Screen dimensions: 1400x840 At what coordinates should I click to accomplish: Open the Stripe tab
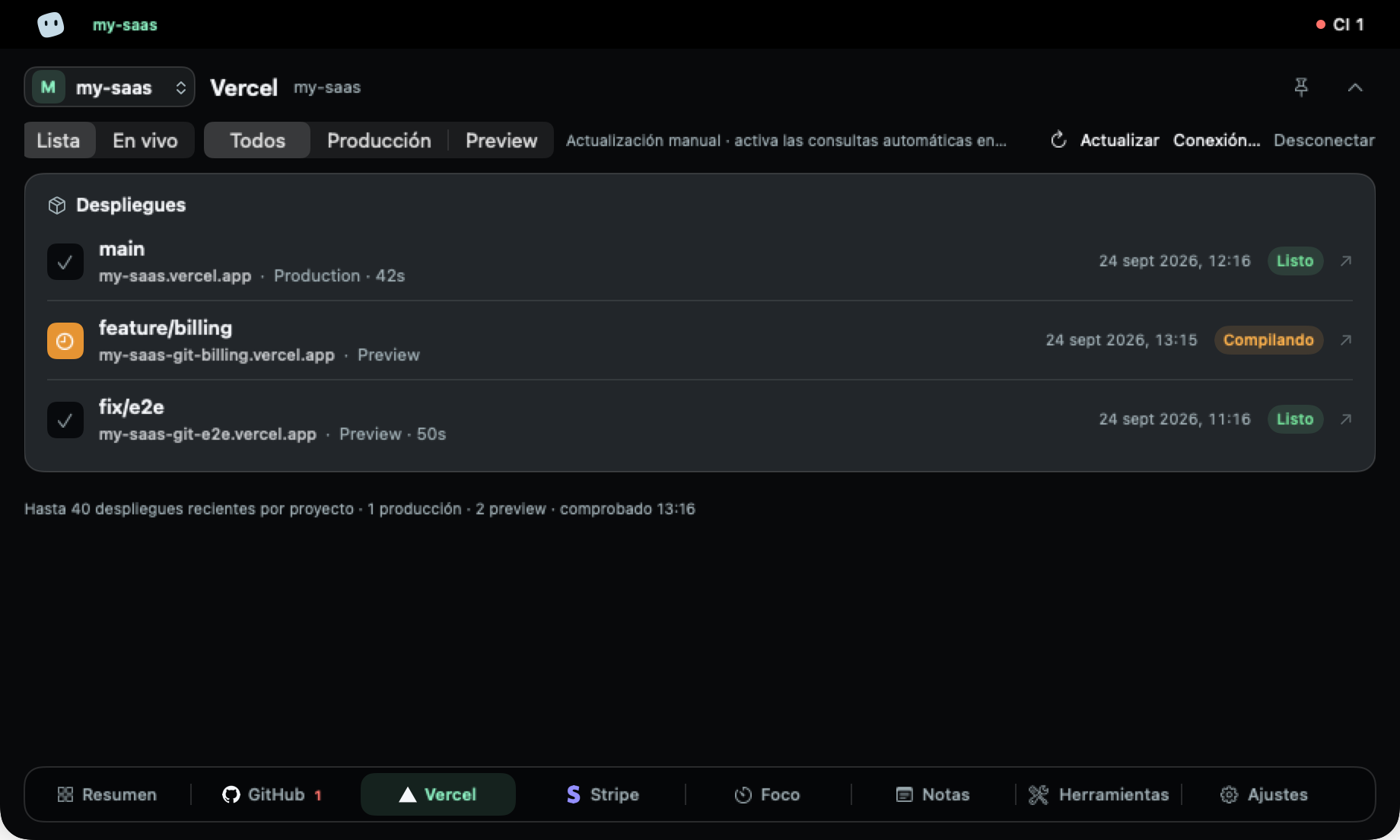point(603,794)
